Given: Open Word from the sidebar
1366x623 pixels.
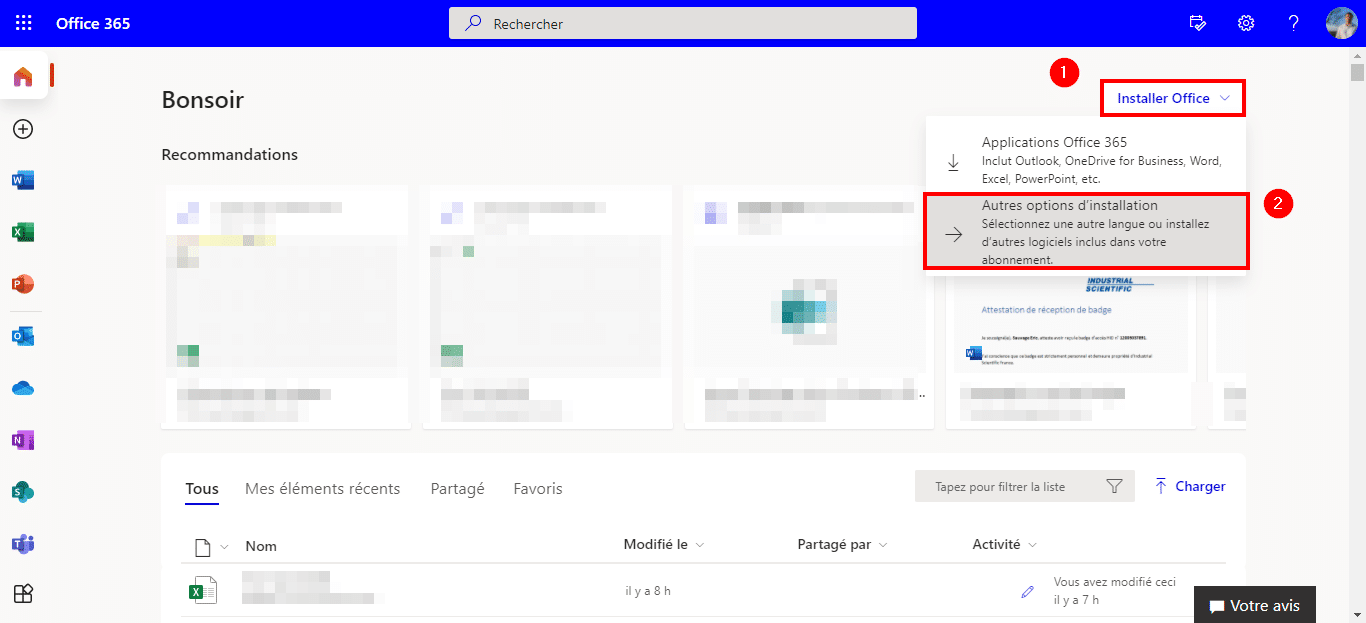Looking at the screenshot, I should [22, 180].
